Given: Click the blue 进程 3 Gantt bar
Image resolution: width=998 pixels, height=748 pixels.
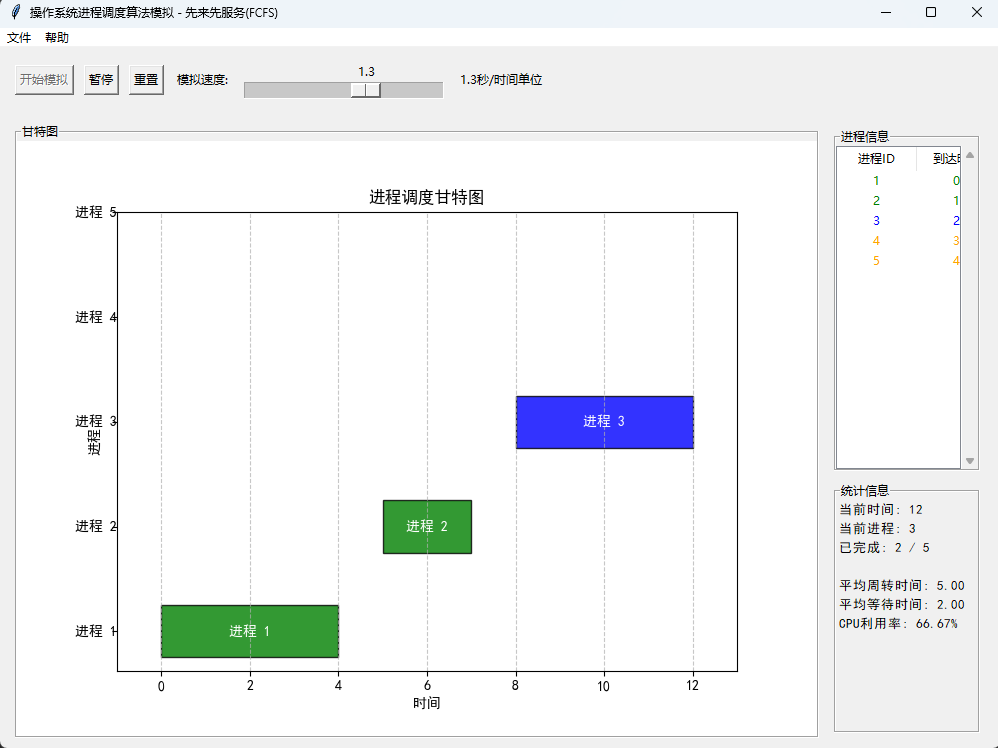Looking at the screenshot, I should 605,422.
